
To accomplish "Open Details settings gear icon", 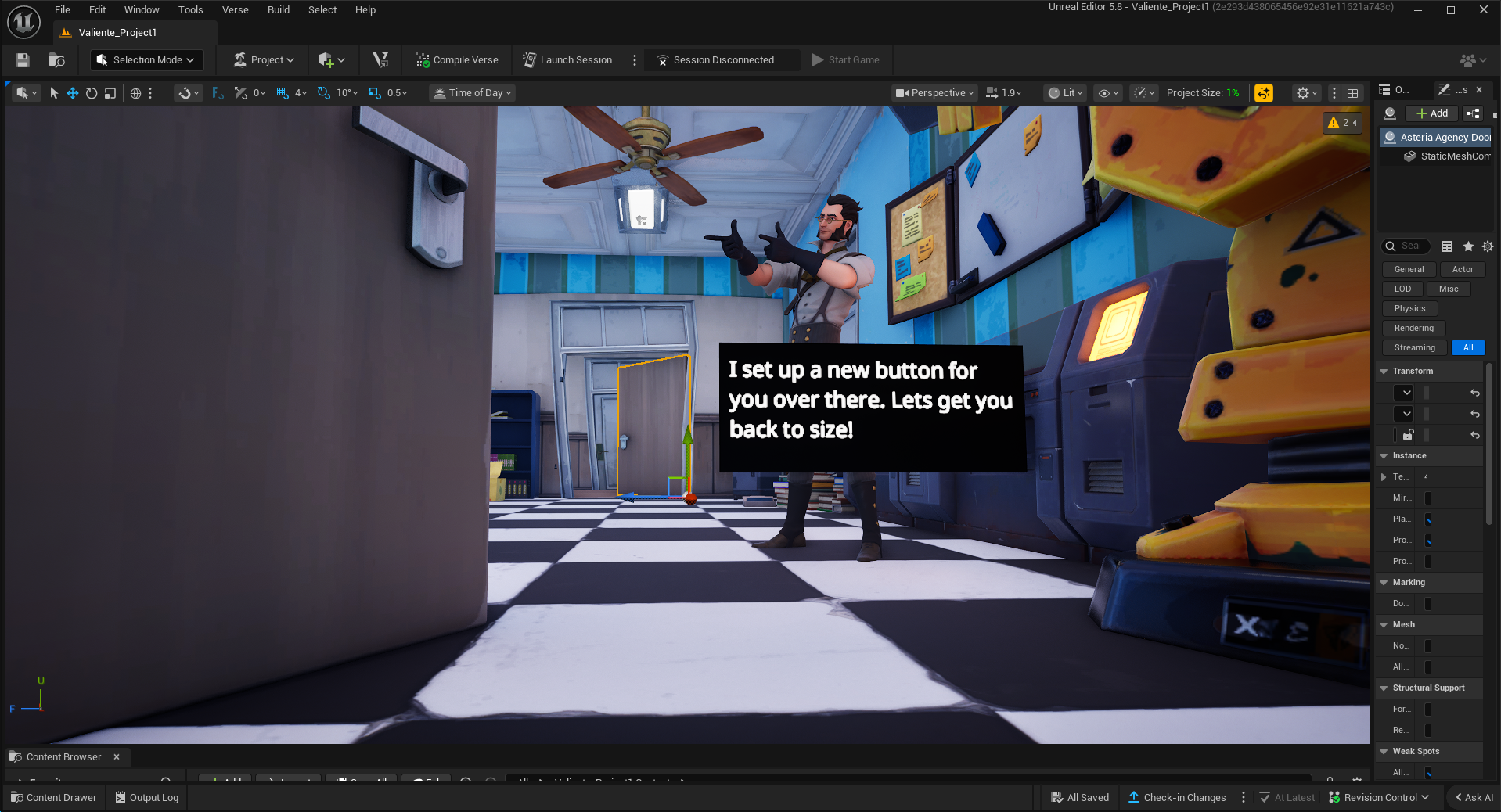I will [1488, 246].
